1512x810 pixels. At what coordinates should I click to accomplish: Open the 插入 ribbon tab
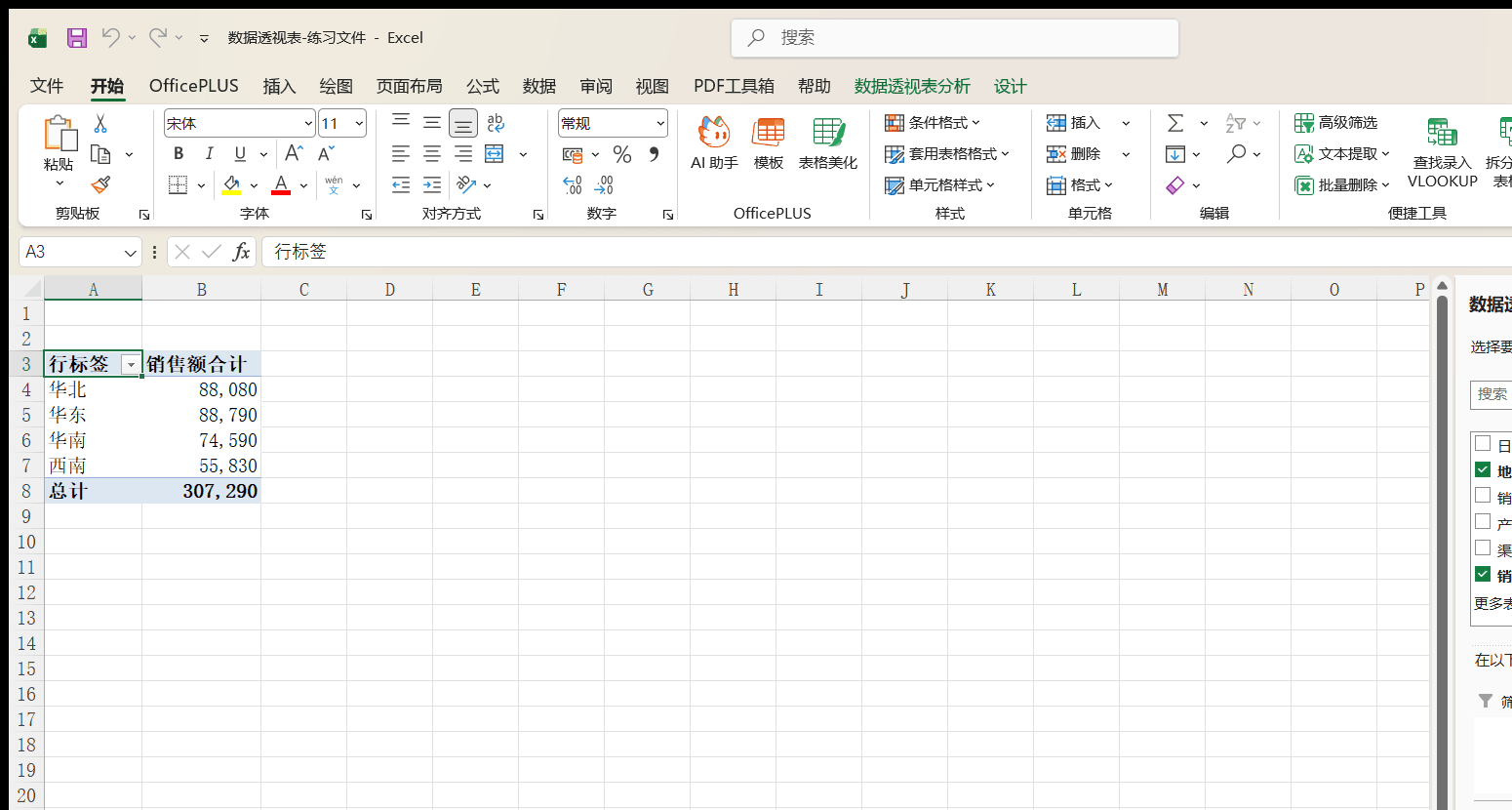(x=279, y=86)
